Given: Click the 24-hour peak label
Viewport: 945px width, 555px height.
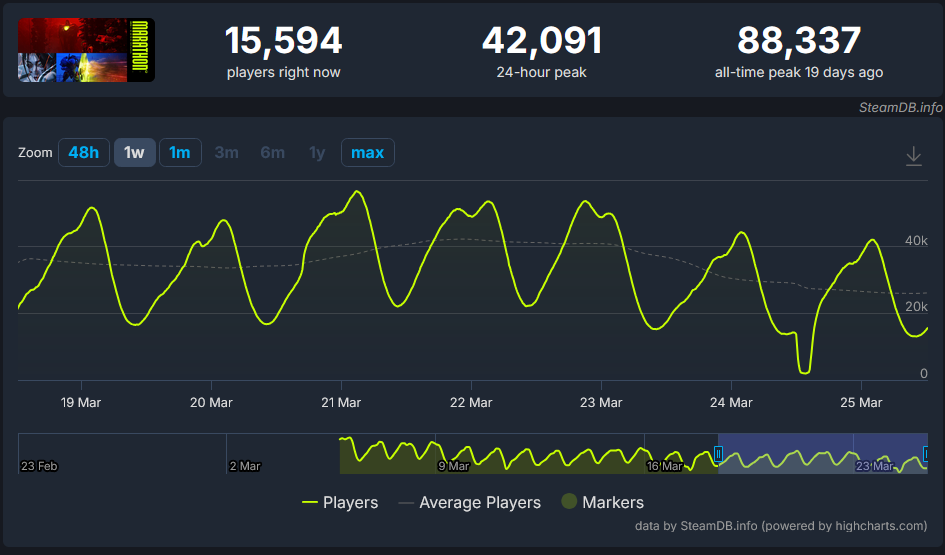Looking at the screenshot, I should click(541, 72).
